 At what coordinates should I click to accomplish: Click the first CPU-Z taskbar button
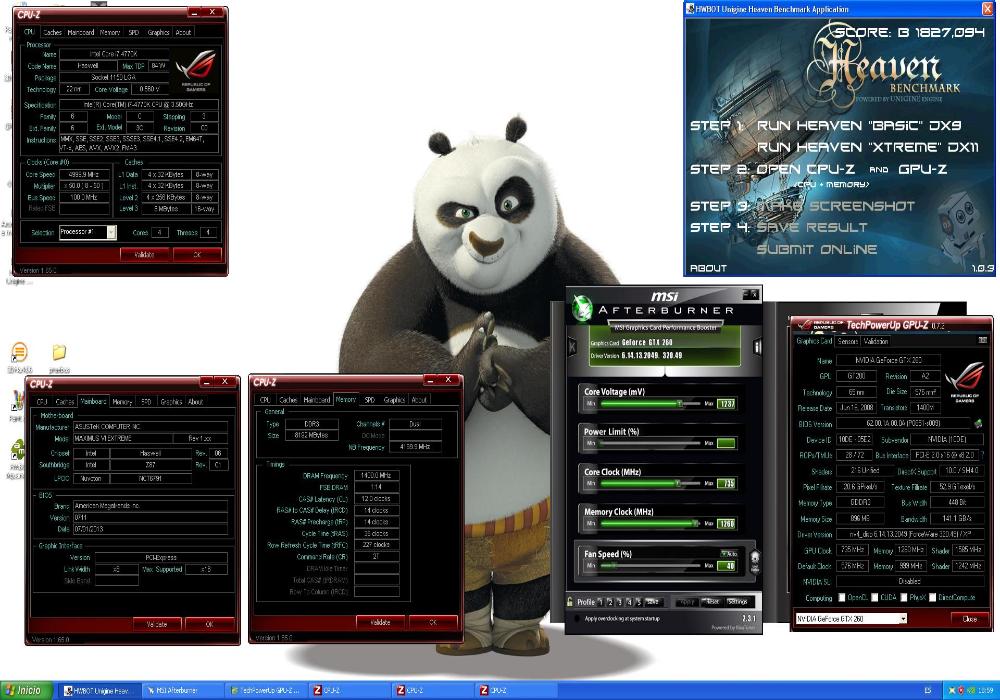pos(348,690)
